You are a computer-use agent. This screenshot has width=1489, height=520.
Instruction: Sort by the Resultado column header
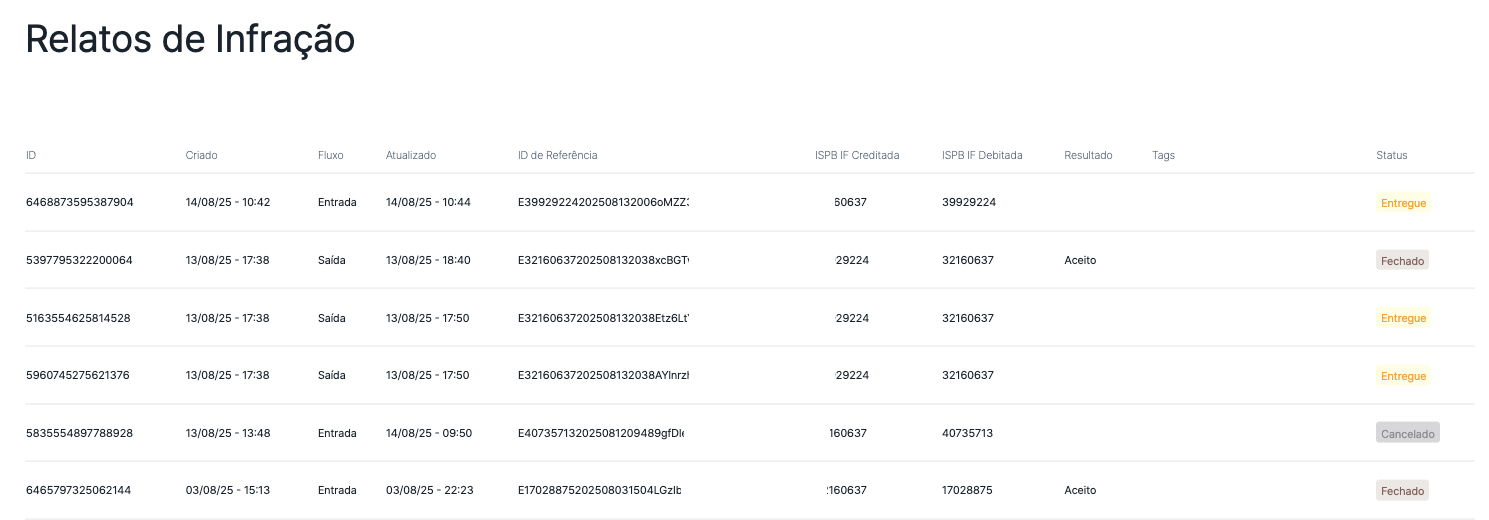(x=1088, y=155)
